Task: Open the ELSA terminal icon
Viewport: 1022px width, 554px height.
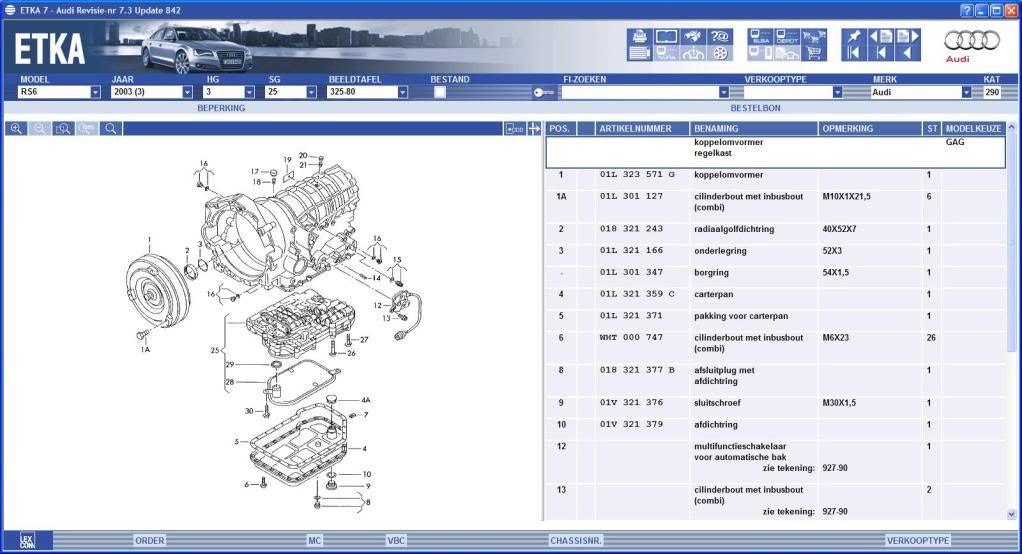Action: click(x=760, y=36)
